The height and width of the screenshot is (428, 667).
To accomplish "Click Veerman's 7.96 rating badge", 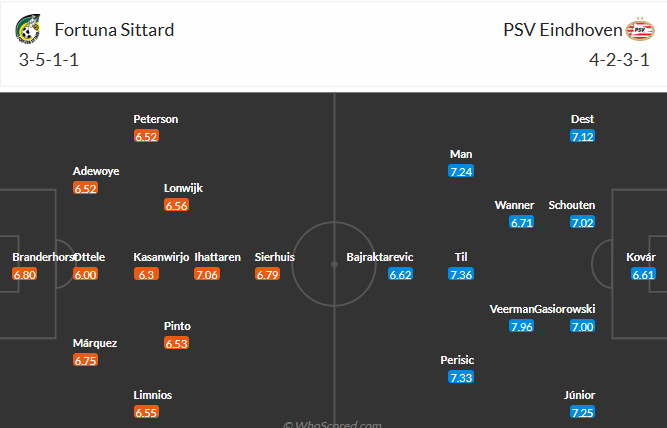I will tap(521, 326).
